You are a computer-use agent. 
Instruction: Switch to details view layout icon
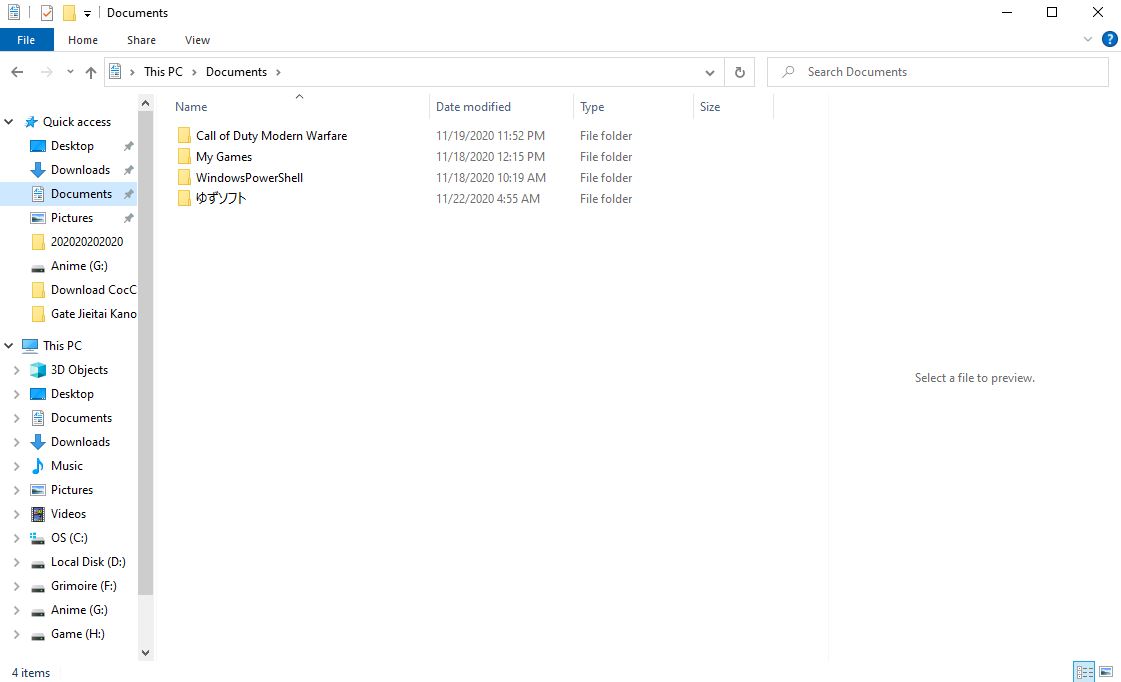pos(1084,671)
